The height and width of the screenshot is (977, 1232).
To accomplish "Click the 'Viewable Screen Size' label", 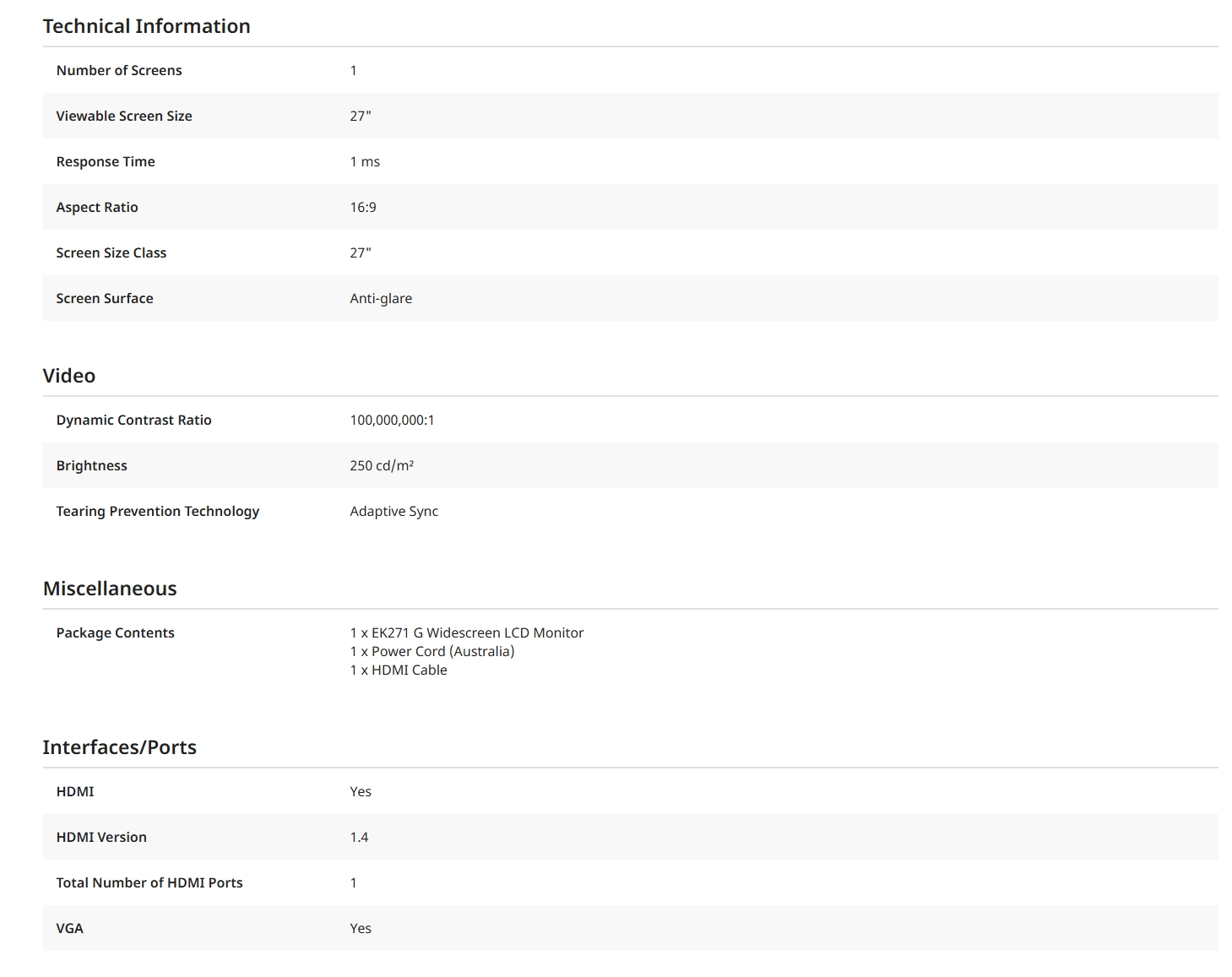I will point(124,116).
